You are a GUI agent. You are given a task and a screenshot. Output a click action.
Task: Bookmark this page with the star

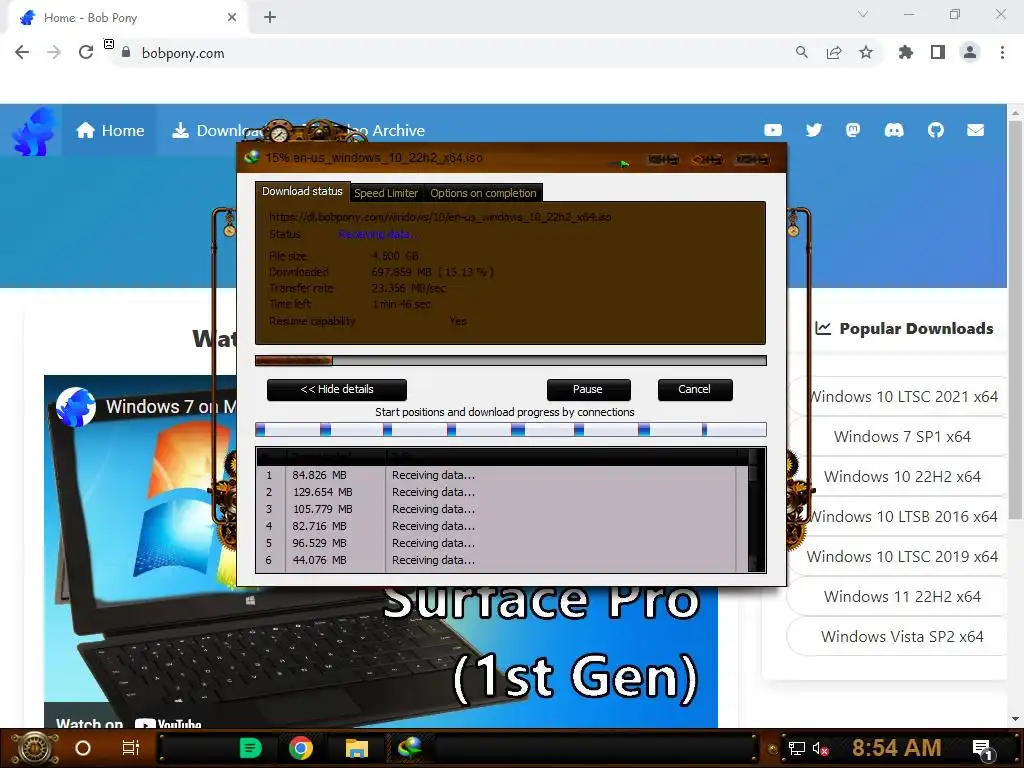[x=866, y=52]
